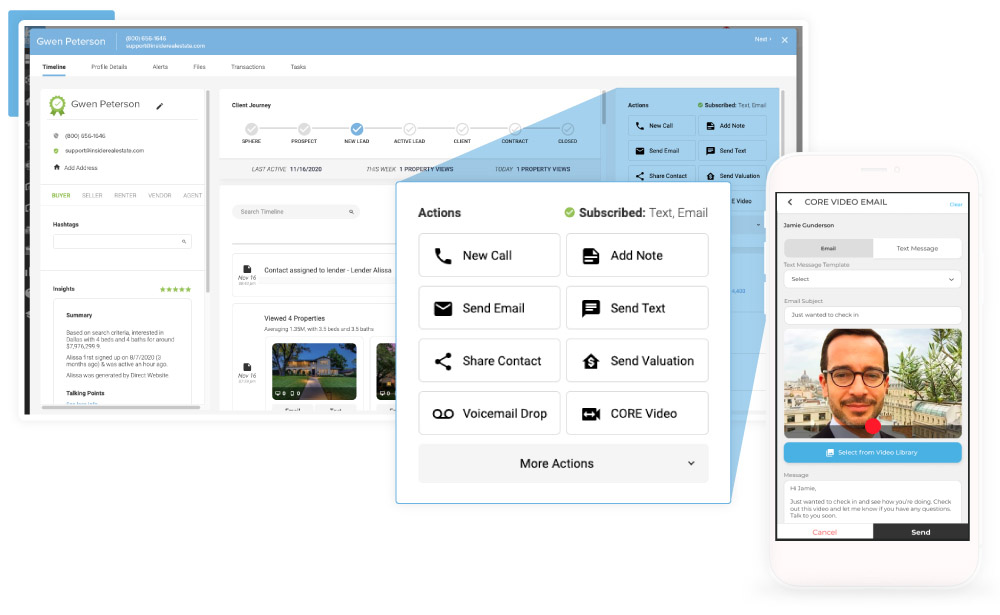Click the horizontal scrollbar under the contact sidebar
Viewport: 1000px width, 615px height.
coord(121,407)
